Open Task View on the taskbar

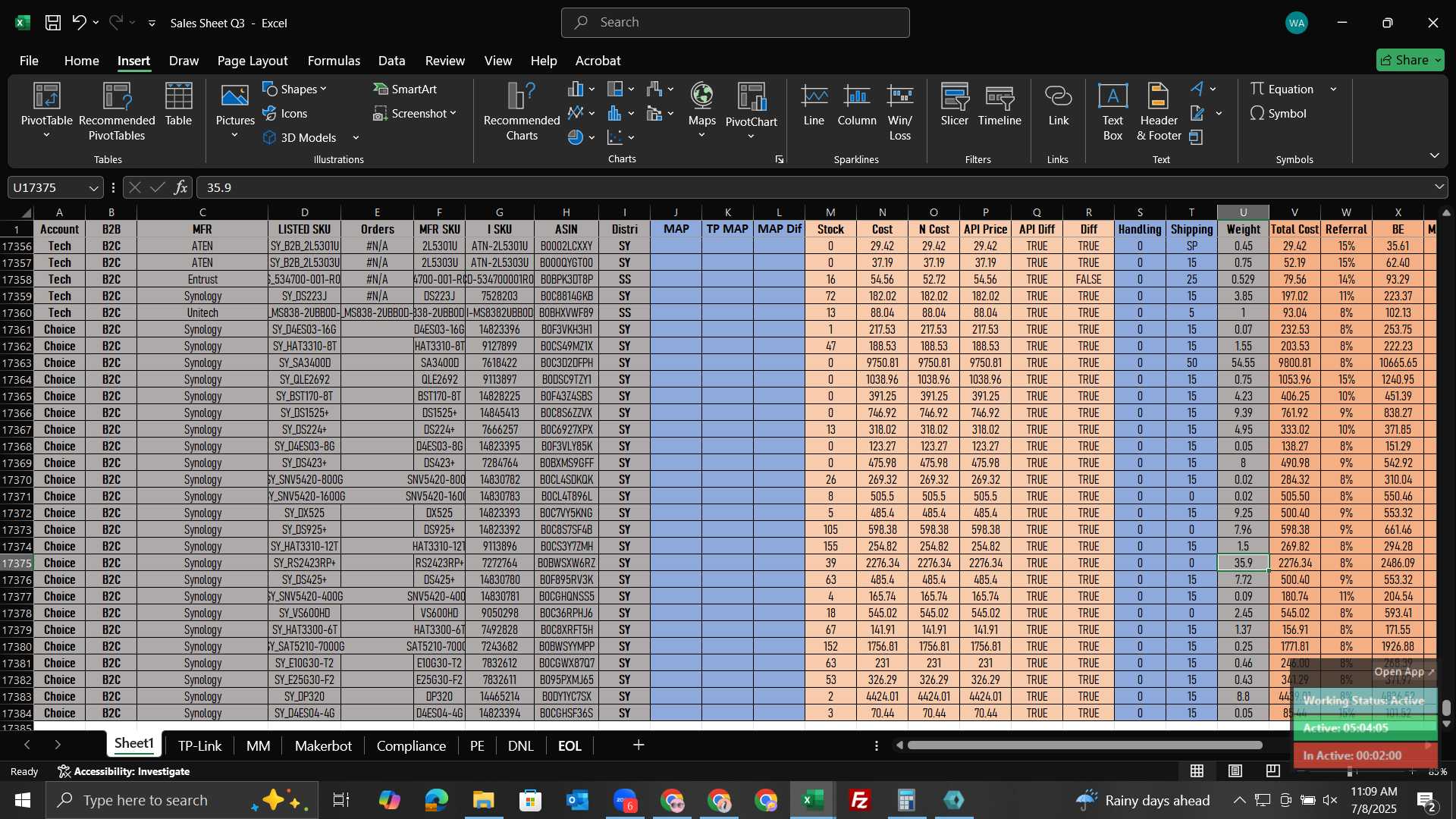(x=341, y=800)
